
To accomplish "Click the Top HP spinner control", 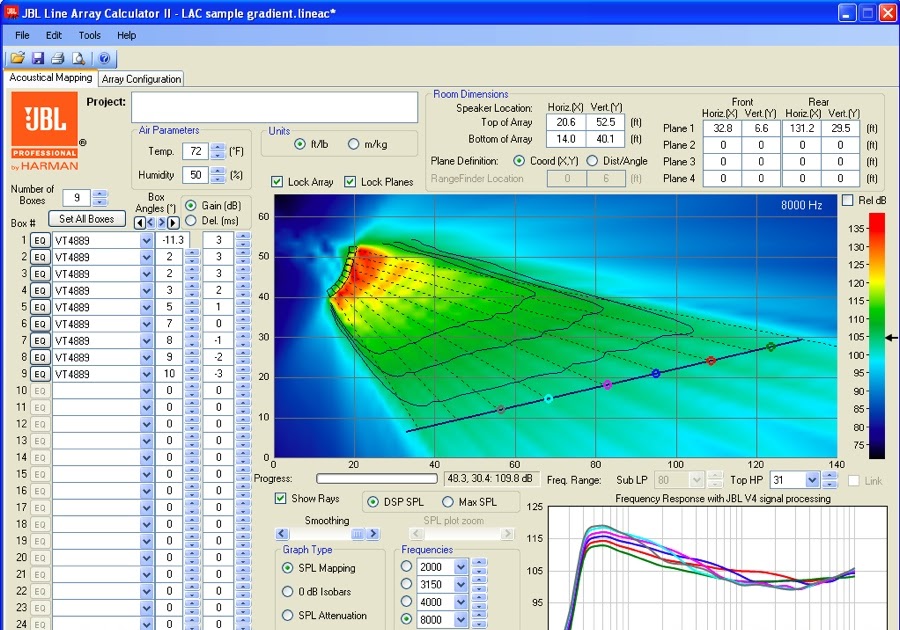I will coord(829,480).
